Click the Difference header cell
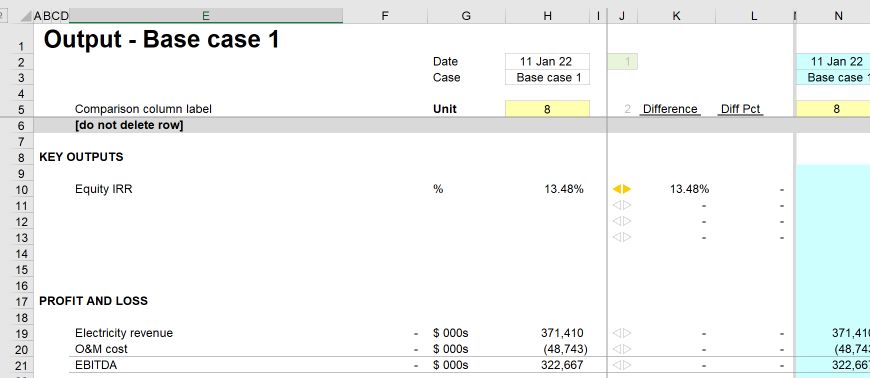This screenshot has height=378, width=870. point(670,109)
